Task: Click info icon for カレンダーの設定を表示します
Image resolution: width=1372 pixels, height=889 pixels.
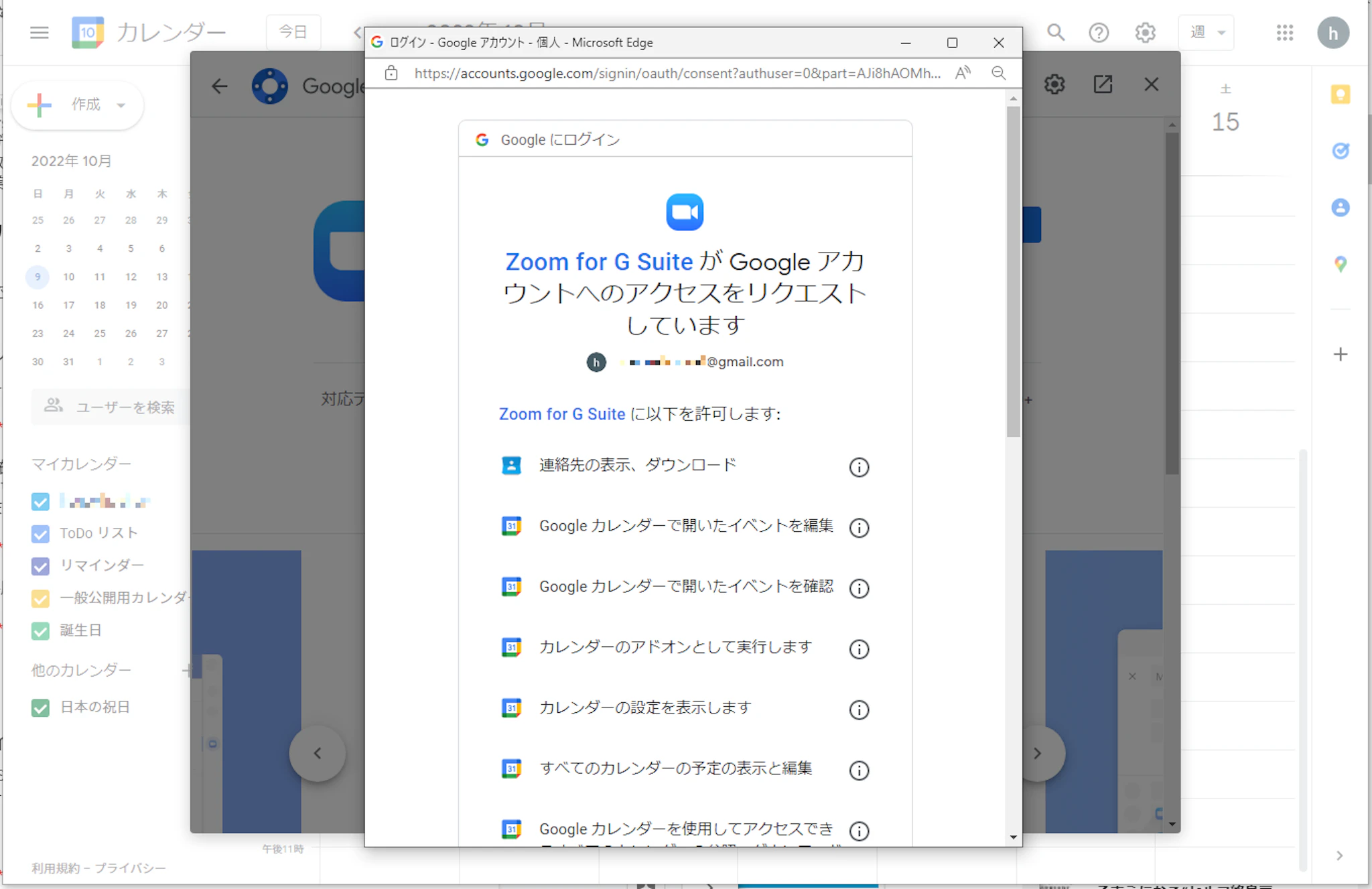Action: point(858,709)
